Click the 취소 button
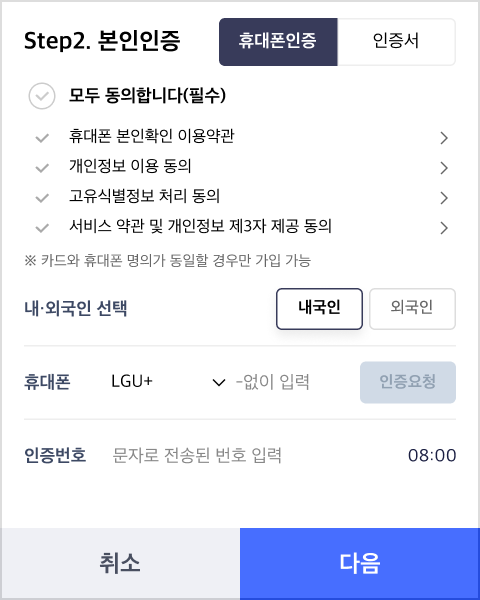Screen dimensions: 480x600 [120, 564]
